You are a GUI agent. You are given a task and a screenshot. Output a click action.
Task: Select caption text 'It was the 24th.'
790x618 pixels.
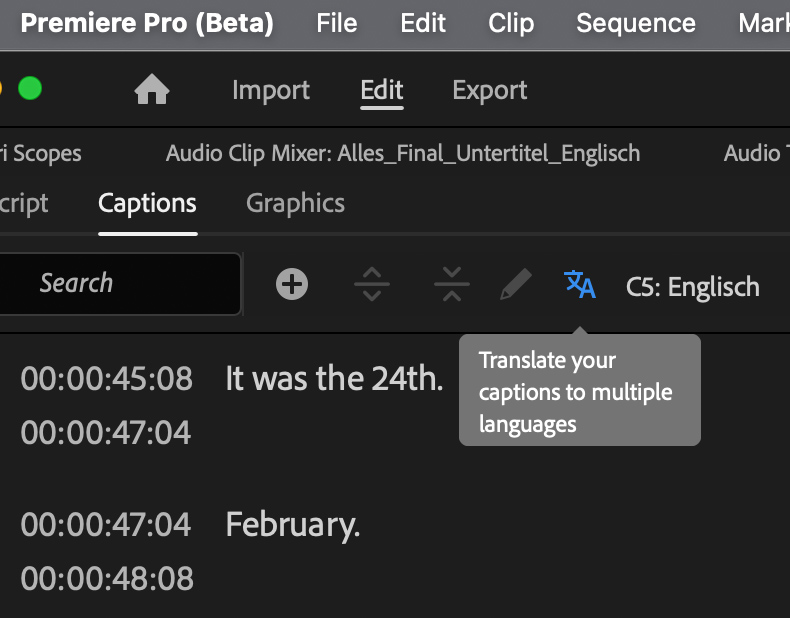point(334,379)
